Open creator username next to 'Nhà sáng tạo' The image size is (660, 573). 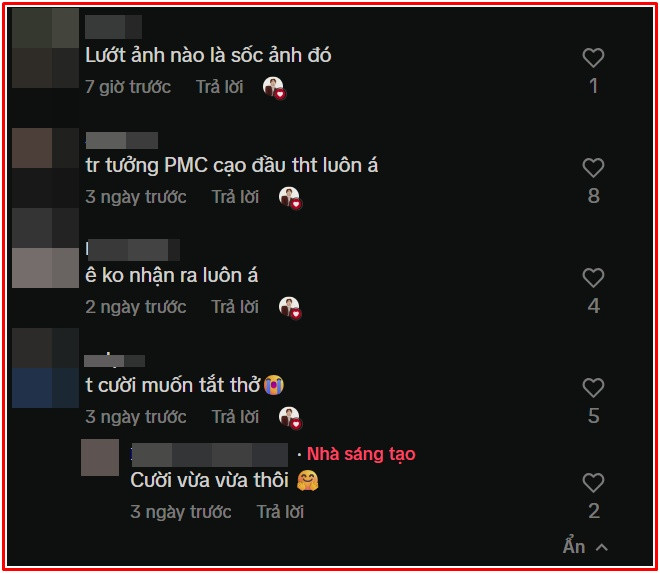pyautogui.click(x=209, y=455)
